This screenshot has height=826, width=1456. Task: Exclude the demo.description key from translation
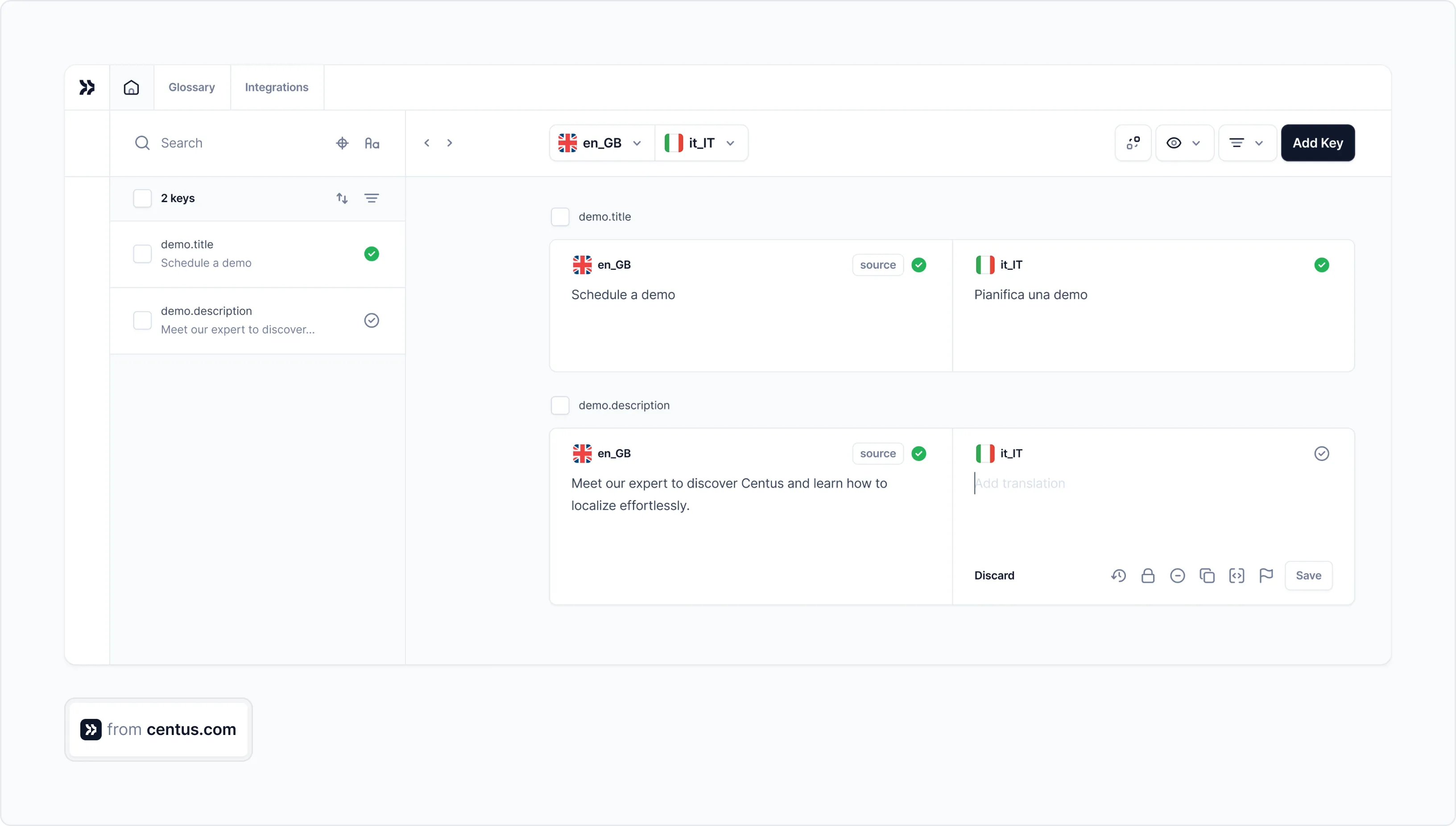pos(1177,575)
